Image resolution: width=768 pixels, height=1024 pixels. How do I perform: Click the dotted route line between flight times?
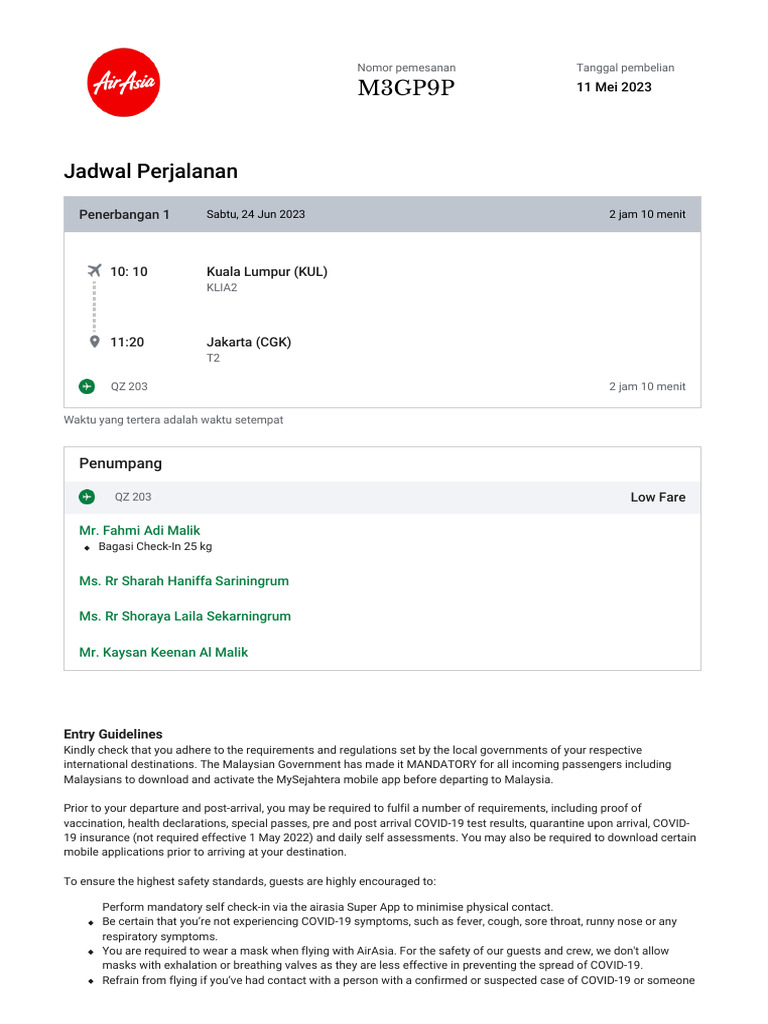94,305
